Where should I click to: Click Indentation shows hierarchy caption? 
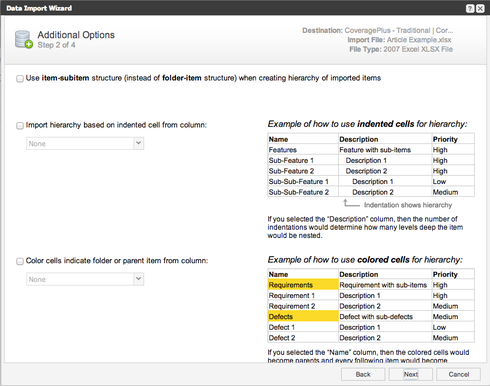pyautogui.click(x=408, y=205)
